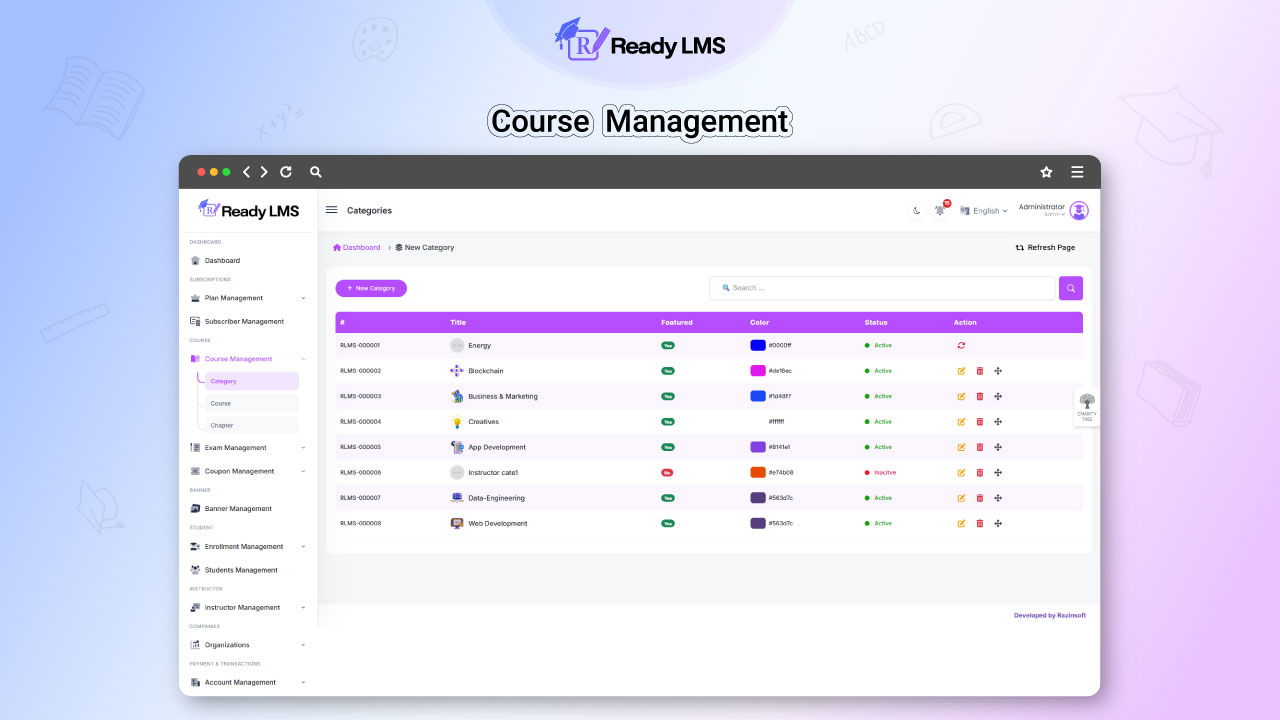Edit the Blockchain category
This screenshot has width=1280, height=720.
coord(961,371)
